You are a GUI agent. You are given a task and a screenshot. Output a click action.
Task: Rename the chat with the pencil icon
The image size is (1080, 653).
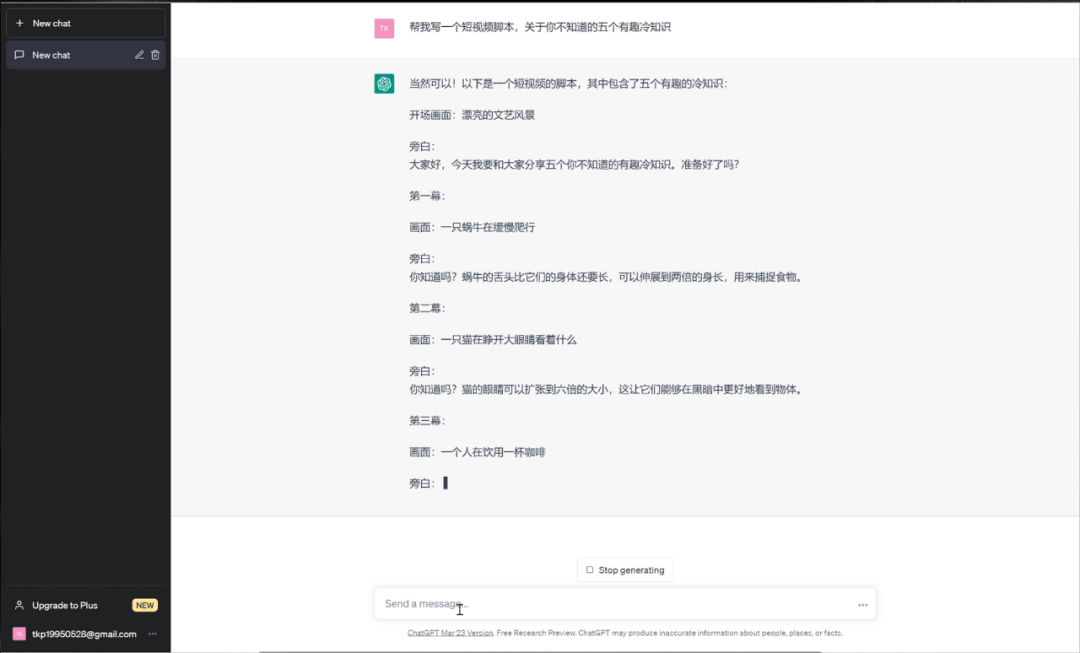140,55
